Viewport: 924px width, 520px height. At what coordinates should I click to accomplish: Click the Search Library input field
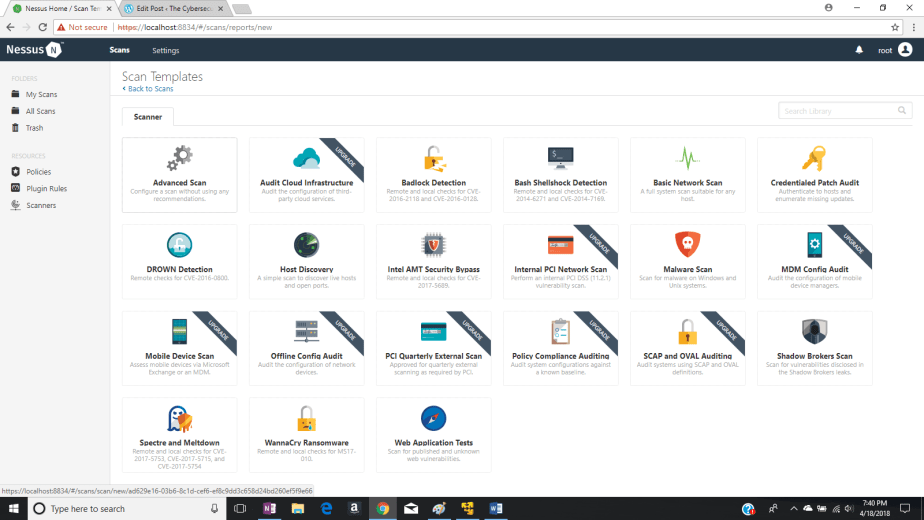coord(838,111)
